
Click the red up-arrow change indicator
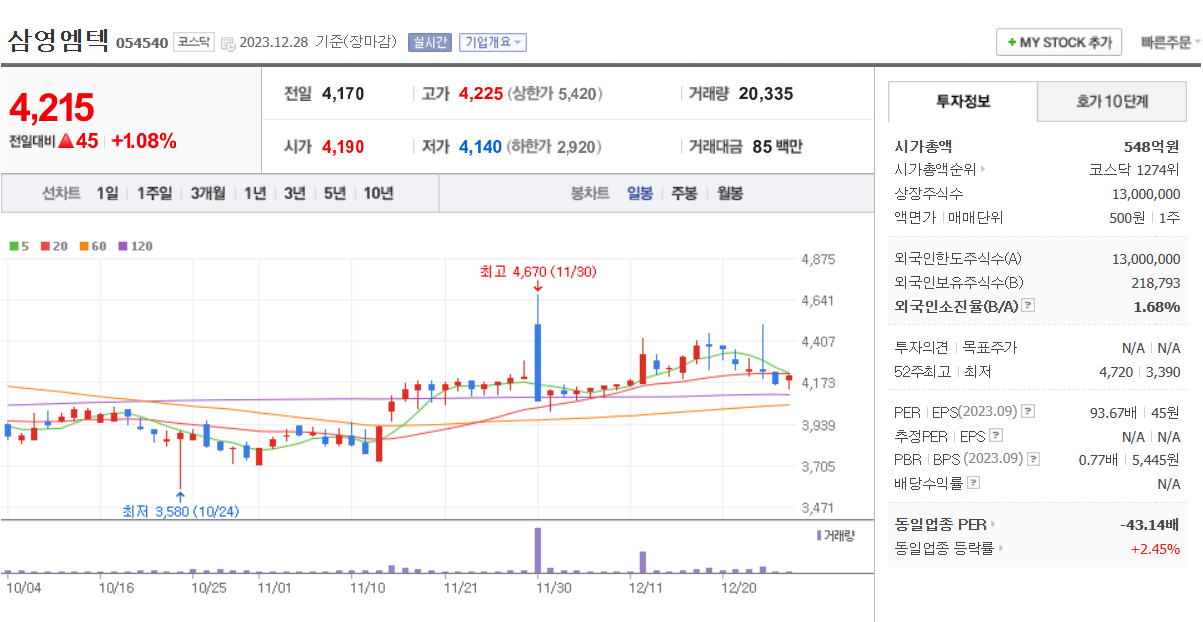[66, 141]
